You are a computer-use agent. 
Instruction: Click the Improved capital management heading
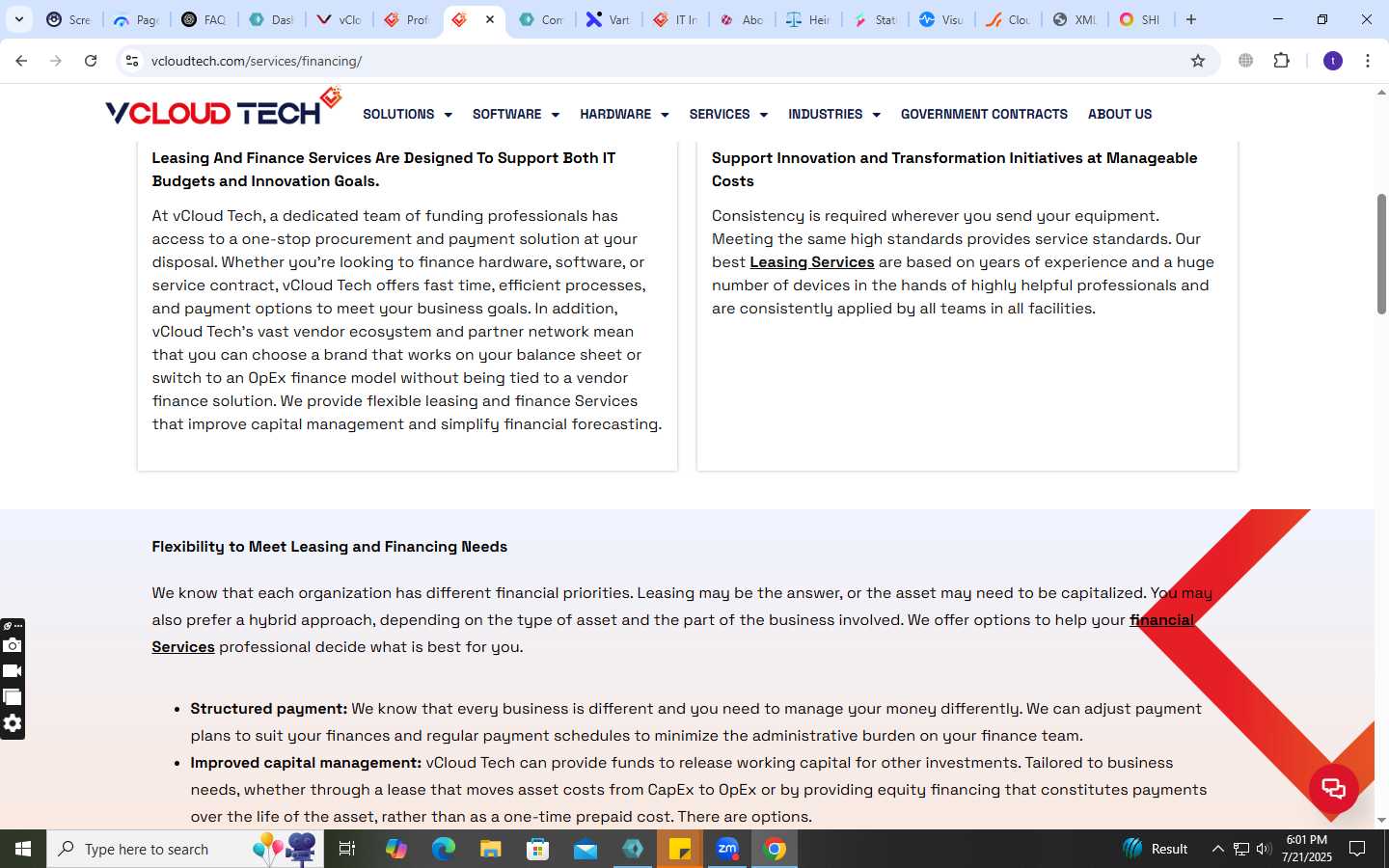coord(306,763)
